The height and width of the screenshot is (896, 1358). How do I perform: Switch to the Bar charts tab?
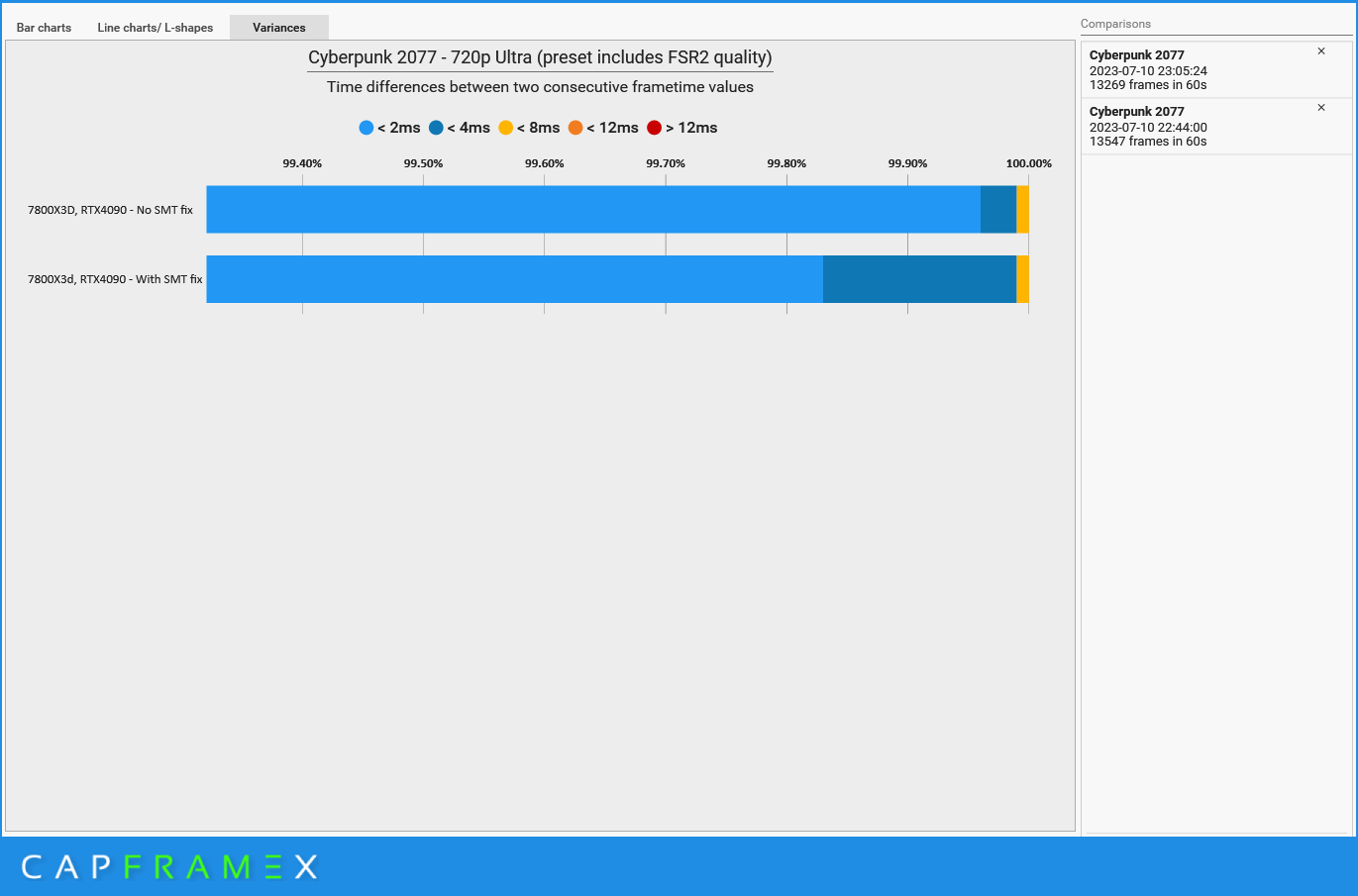click(x=44, y=28)
